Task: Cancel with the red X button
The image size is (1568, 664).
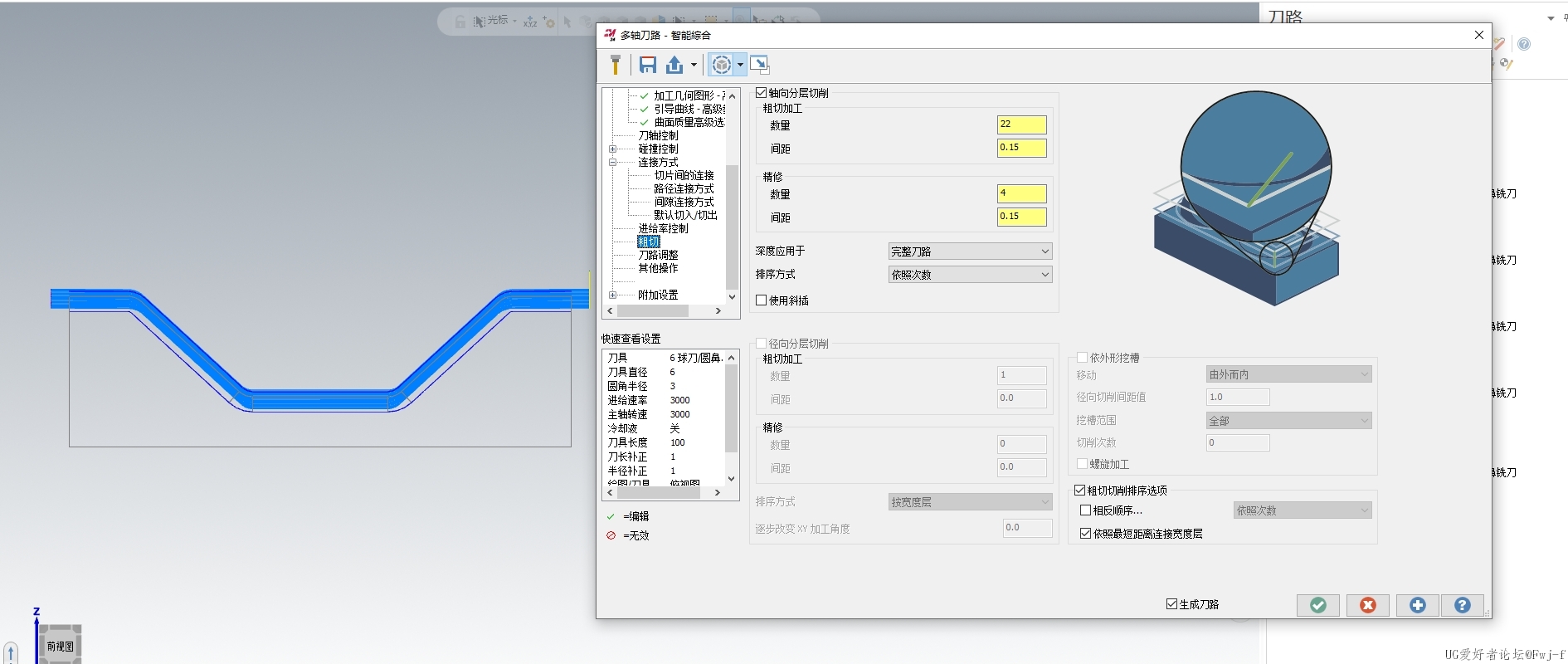Action: pyautogui.click(x=1368, y=605)
